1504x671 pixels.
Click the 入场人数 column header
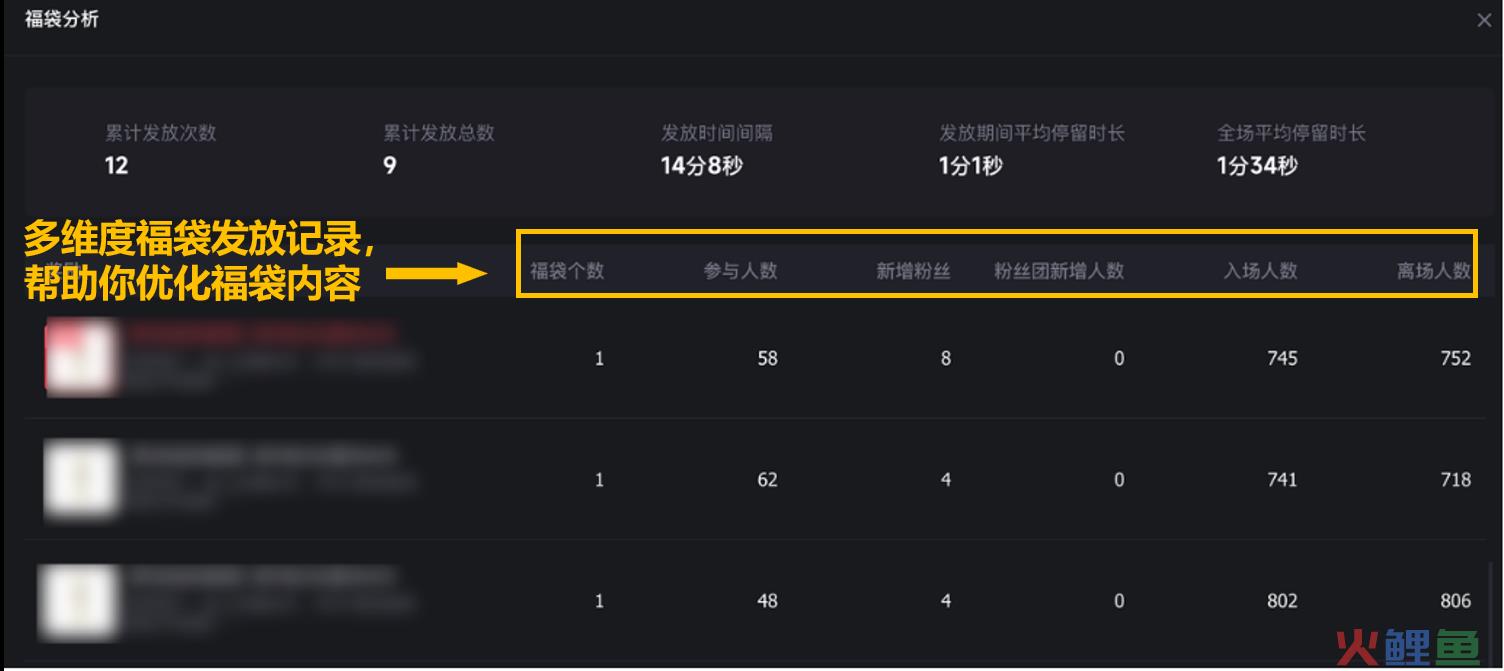pyautogui.click(x=1260, y=271)
